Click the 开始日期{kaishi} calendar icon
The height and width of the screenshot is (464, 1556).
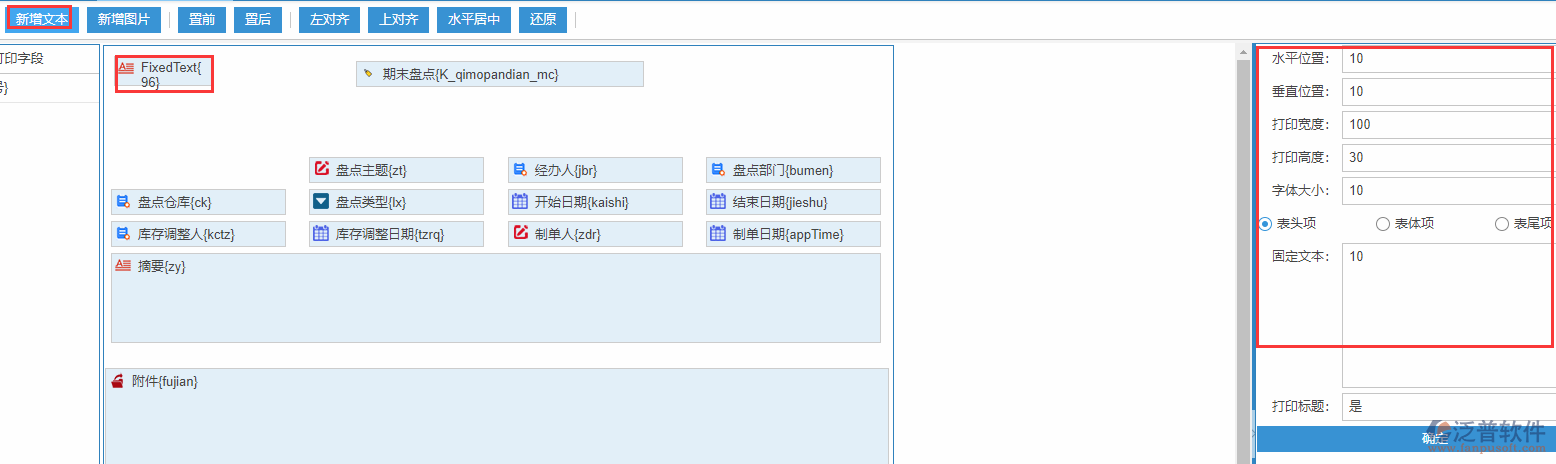click(x=520, y=201)
